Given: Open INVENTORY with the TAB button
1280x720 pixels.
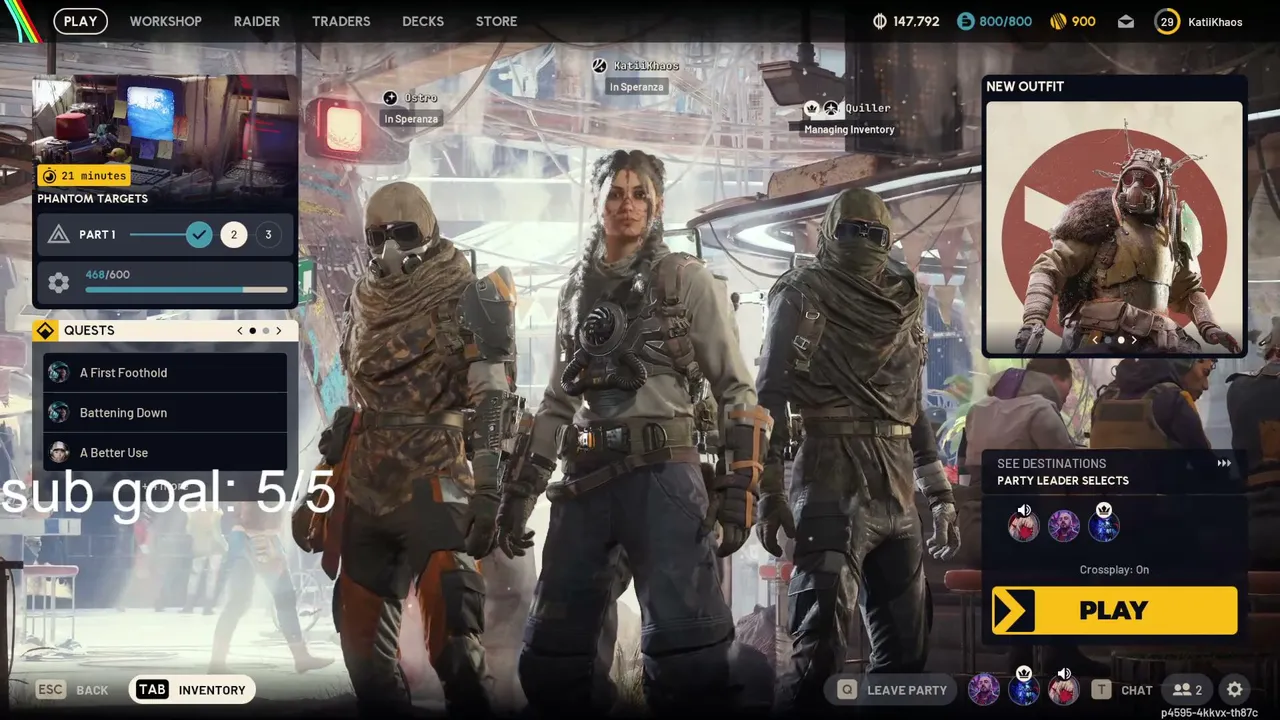Looking at the screenshot, I should pos(192,690).
